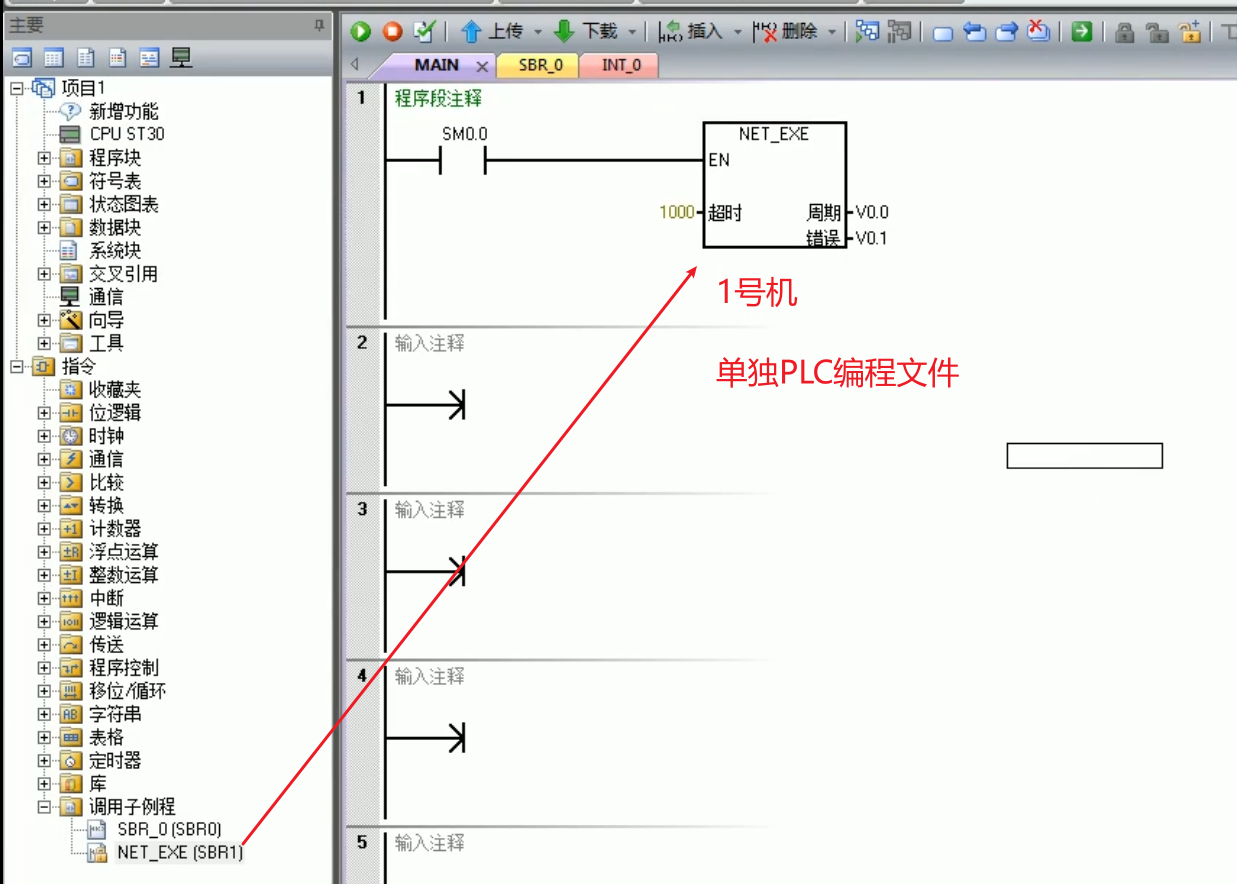Viewport: 1237px width, 884px height.
Task: Click the empty rectangle input box
Action: click(1084, 456)
